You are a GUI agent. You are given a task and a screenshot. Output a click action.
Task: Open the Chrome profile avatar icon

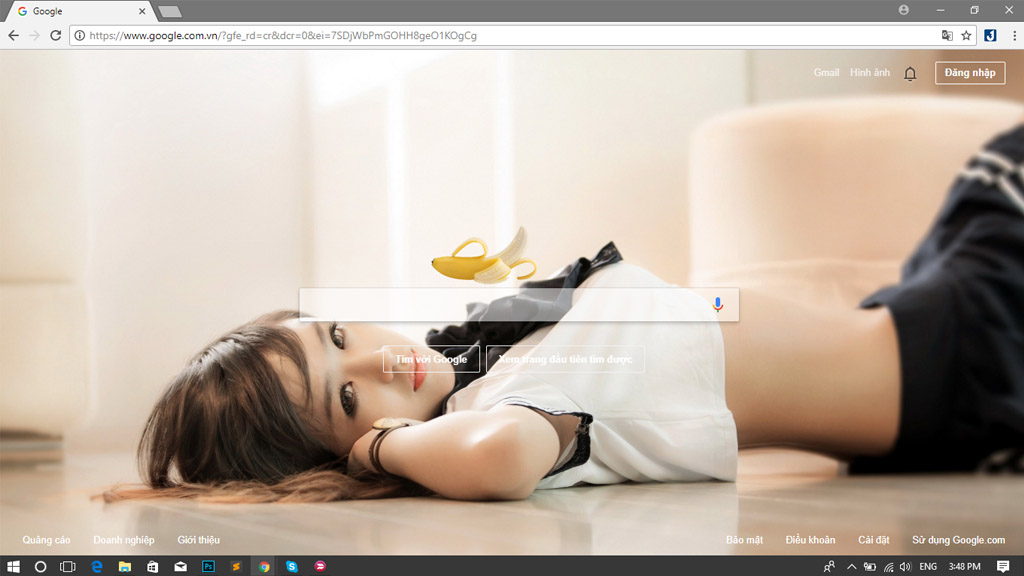[904, 10]
